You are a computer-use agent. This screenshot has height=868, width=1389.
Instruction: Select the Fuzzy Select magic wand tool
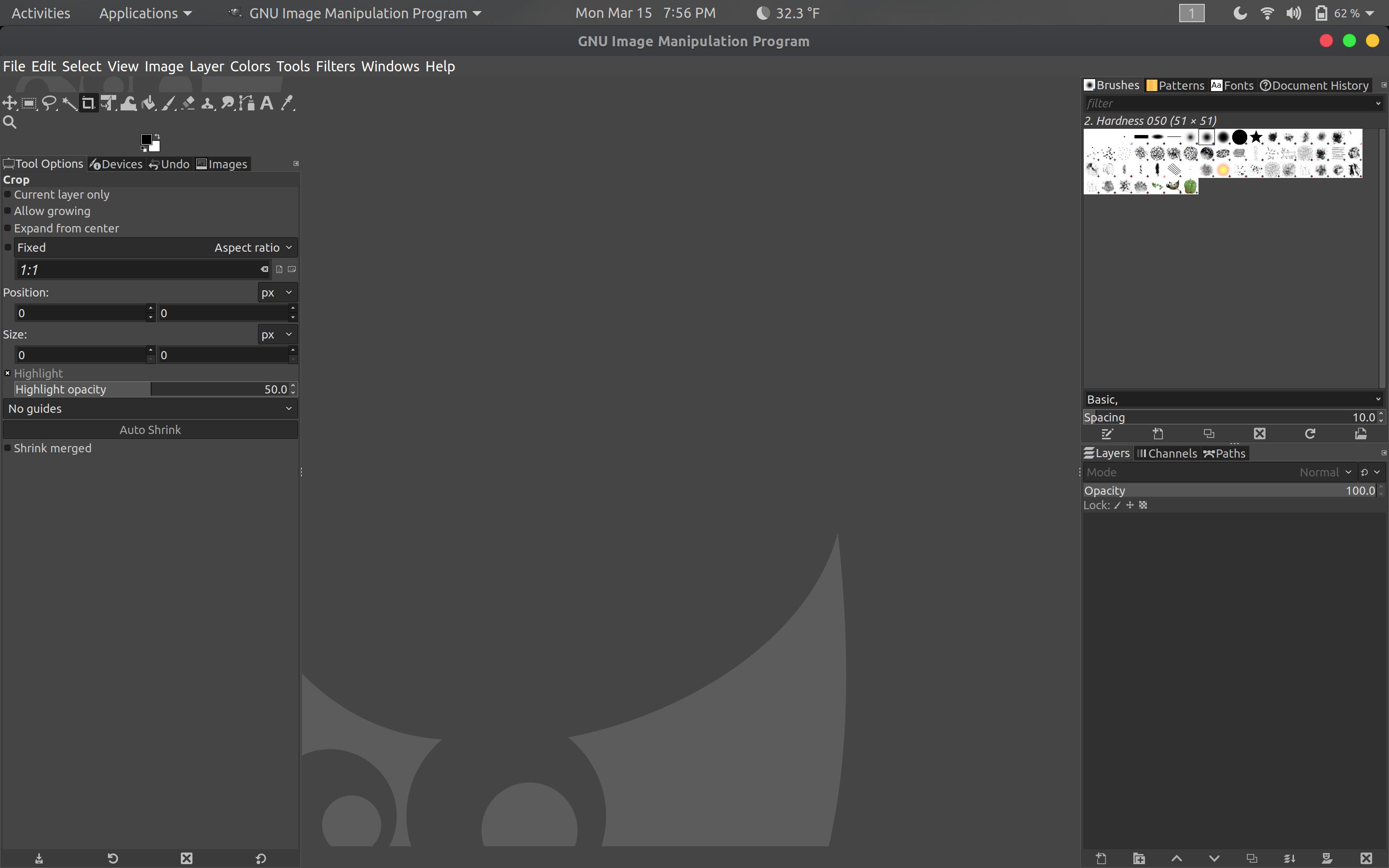pyautogui.click(x=69, y=103)
